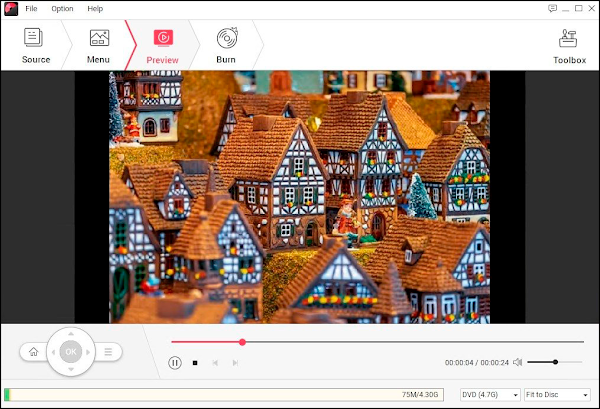Click the app logo icon
Screen dimensions: 600x409
(11, 9)
